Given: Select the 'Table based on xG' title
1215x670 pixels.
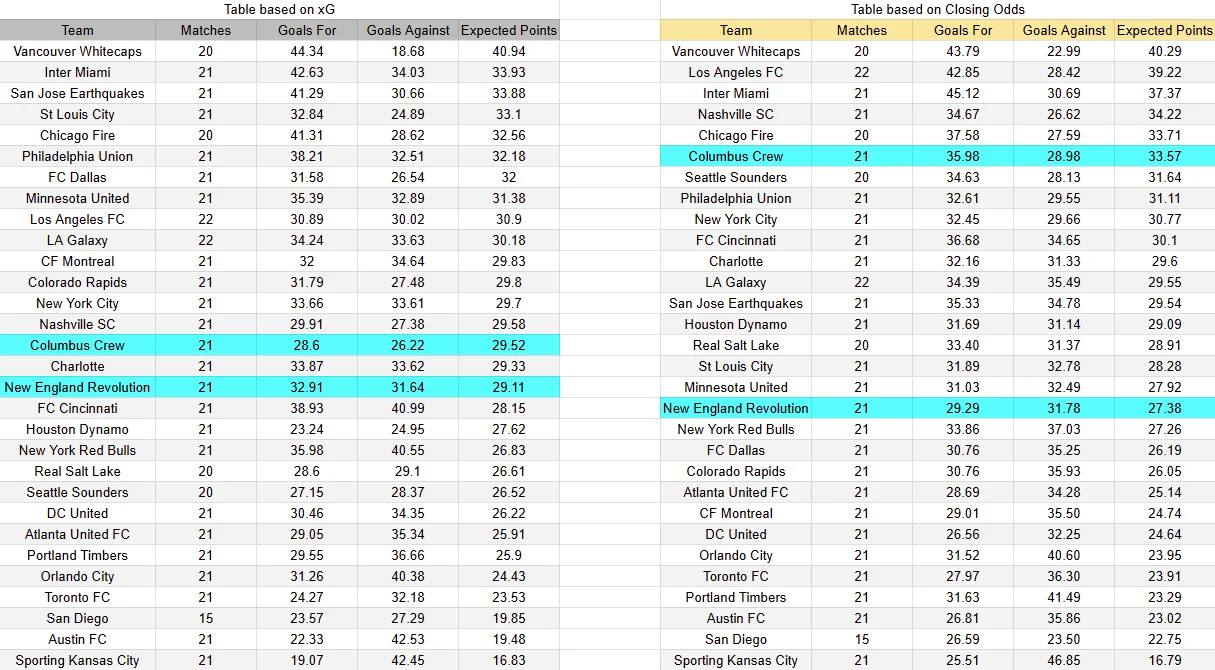Looking at the screenshot, I should (x=279, y=9).
